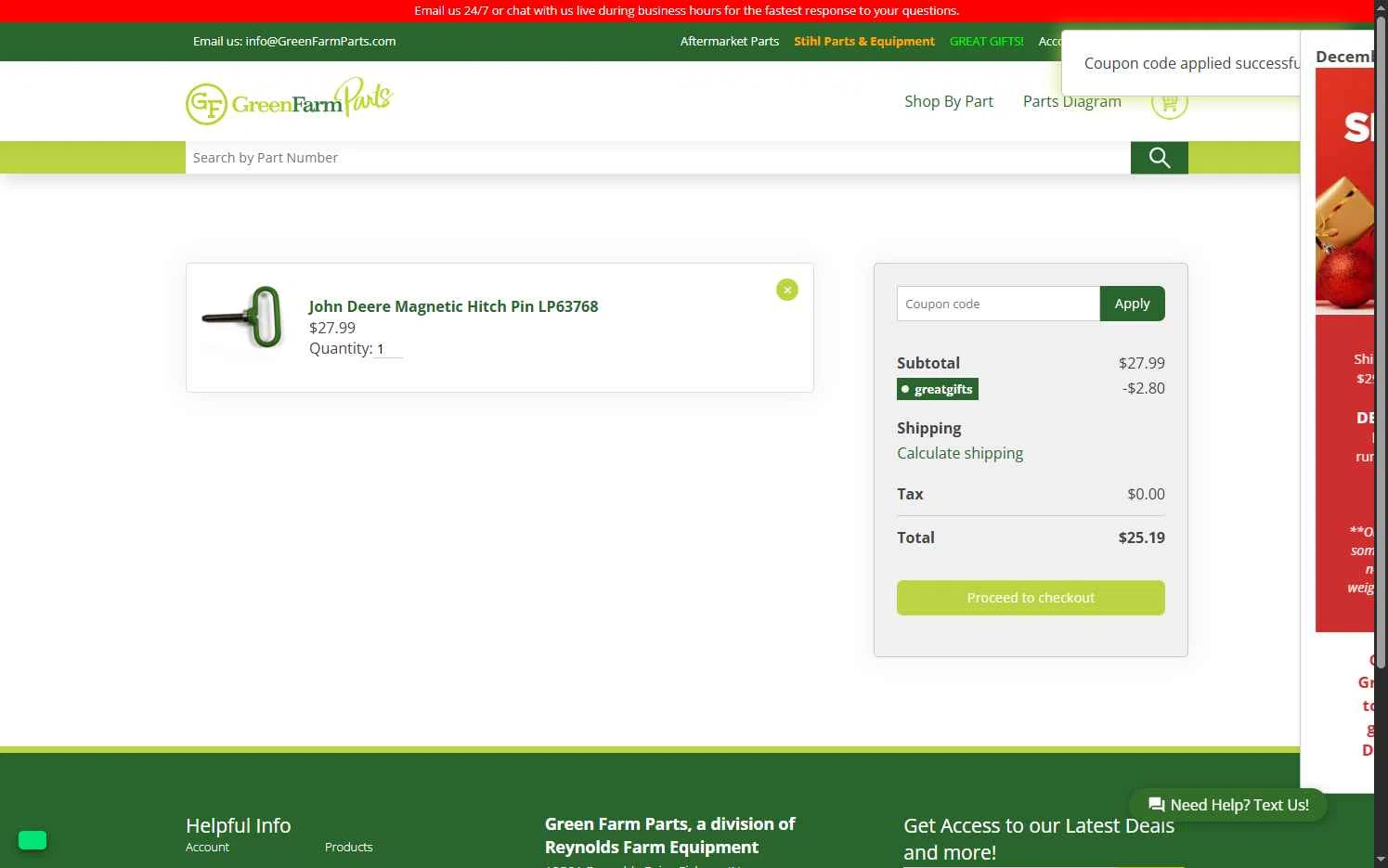Open the Products footer link
This screenshot has height=868, width=1388.
348,847
